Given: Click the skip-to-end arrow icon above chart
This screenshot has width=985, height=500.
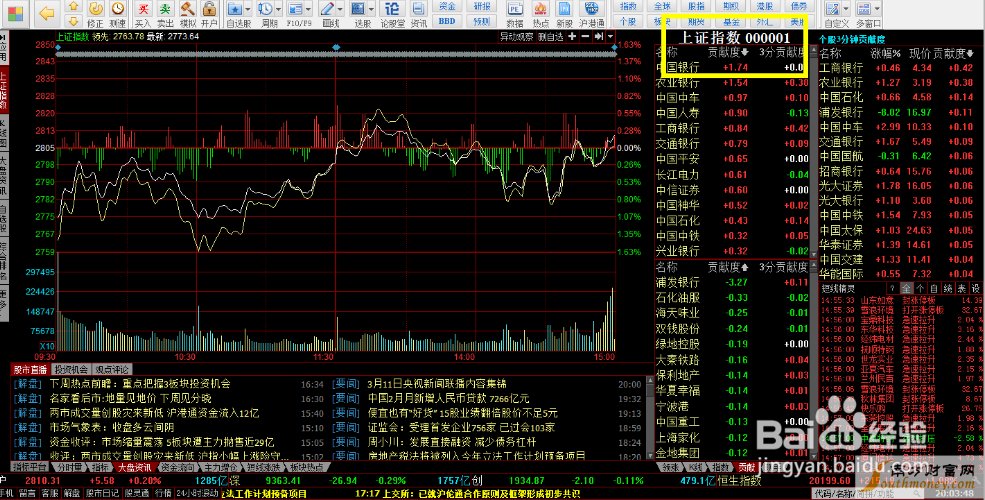Looking at the screenshot, I should pyautogui.click(x=598, y=36).
